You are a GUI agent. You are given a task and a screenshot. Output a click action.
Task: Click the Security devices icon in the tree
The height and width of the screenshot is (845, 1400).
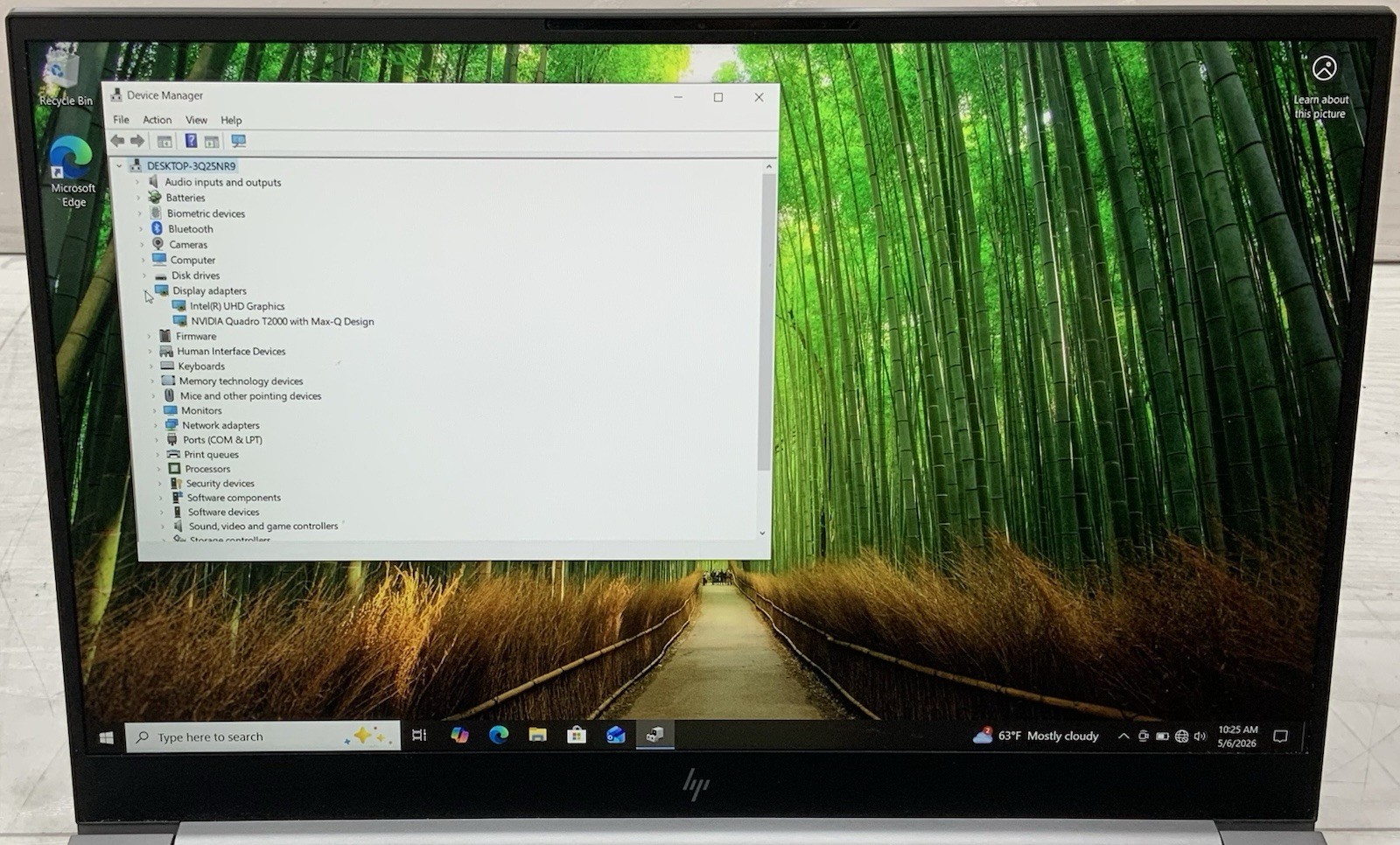click(176, 483)
